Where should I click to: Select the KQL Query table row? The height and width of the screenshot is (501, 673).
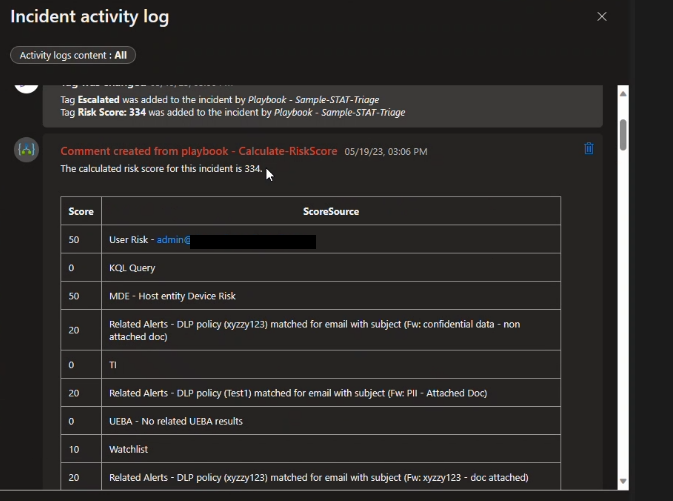(311, 267)
